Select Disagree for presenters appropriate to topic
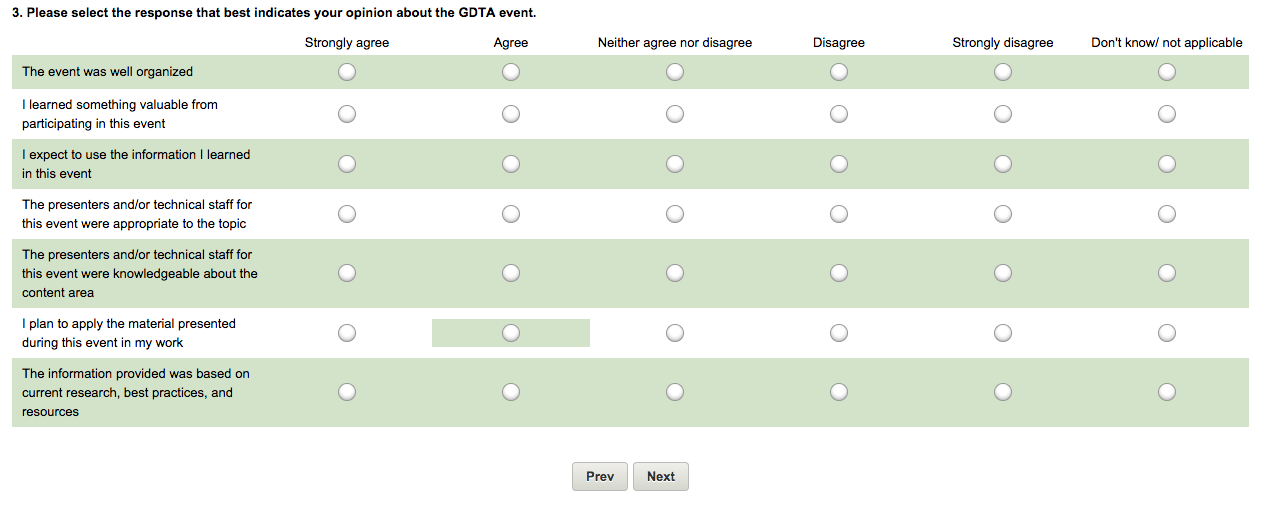Screen dimensions: 1264x520 (x=839, y=214)
